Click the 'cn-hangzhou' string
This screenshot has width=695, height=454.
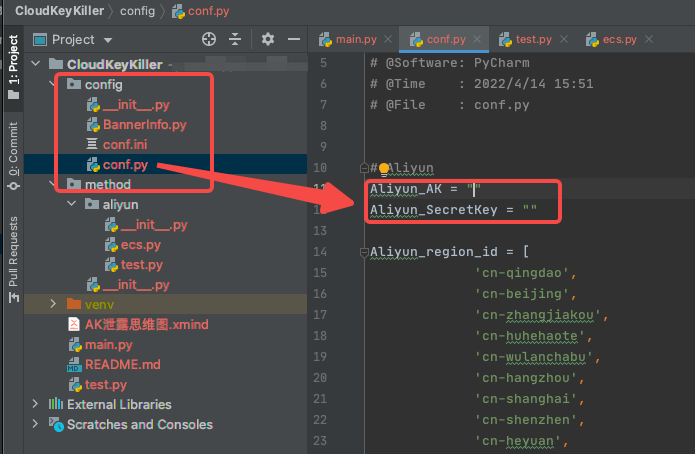coord(526,378)
